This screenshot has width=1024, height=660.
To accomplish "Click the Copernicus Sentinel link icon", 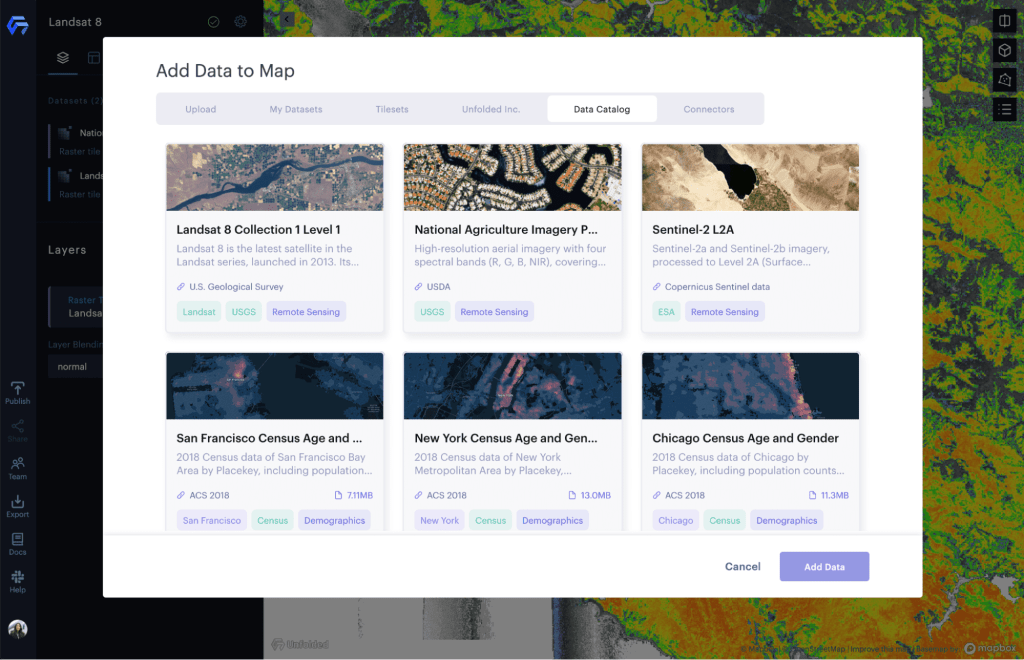I will [656, 287].
